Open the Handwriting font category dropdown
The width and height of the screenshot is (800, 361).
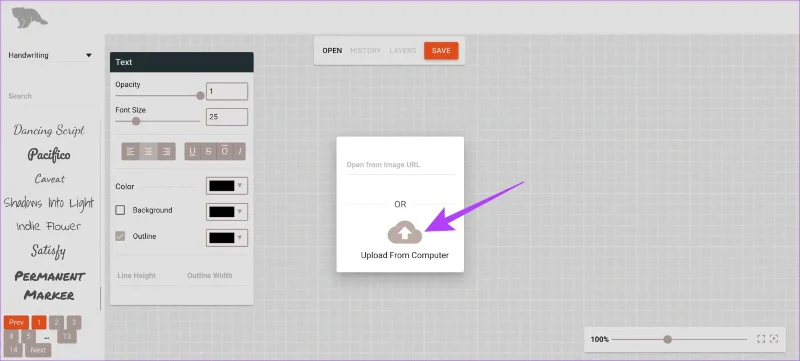pyautogui.click(x=50, y=55)
